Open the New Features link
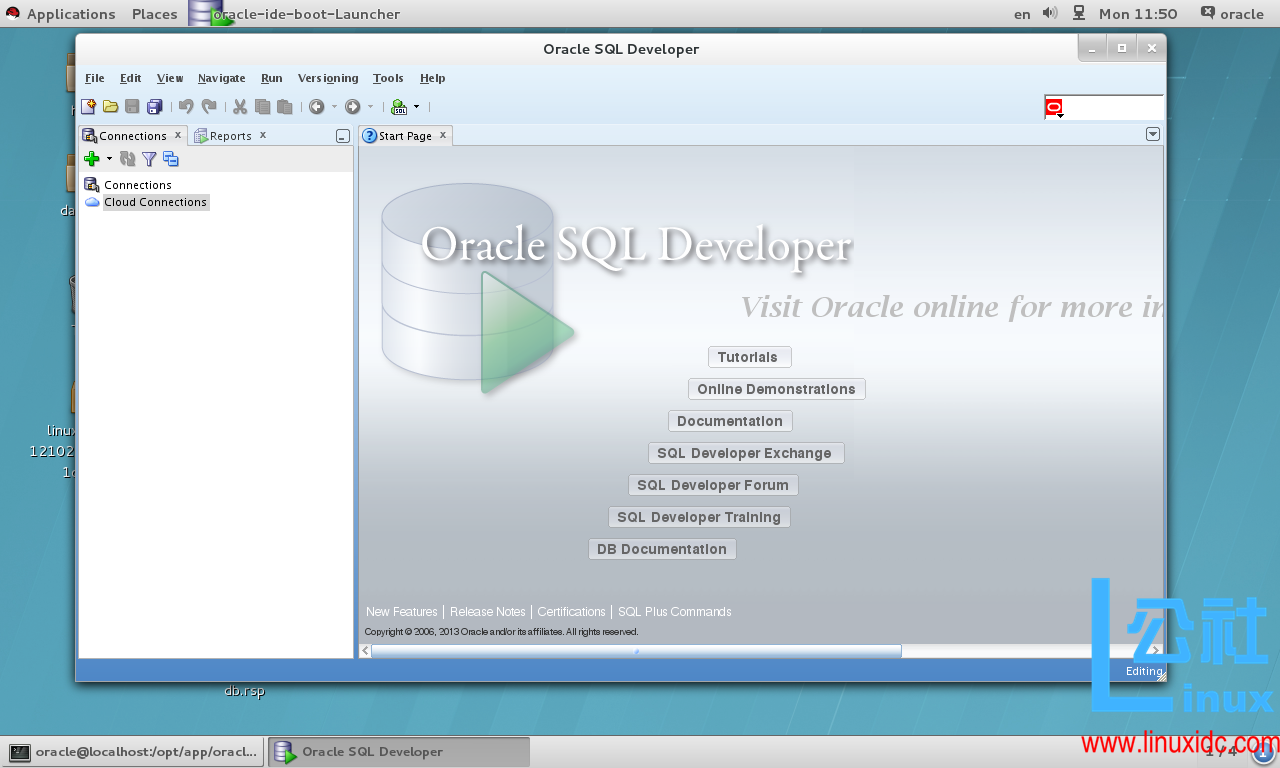1280x768 pixels. point(401,612)
